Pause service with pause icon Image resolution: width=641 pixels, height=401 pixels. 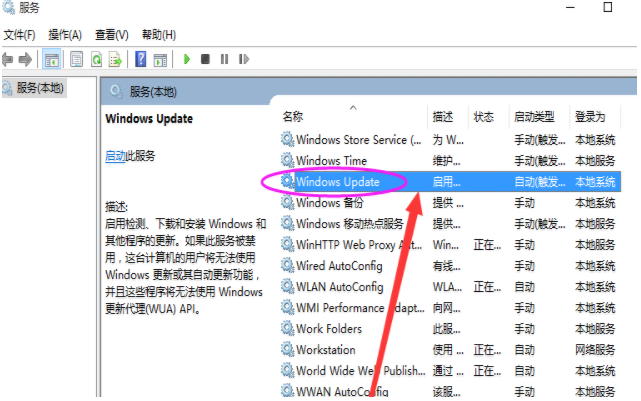click(x=224, y=60)
